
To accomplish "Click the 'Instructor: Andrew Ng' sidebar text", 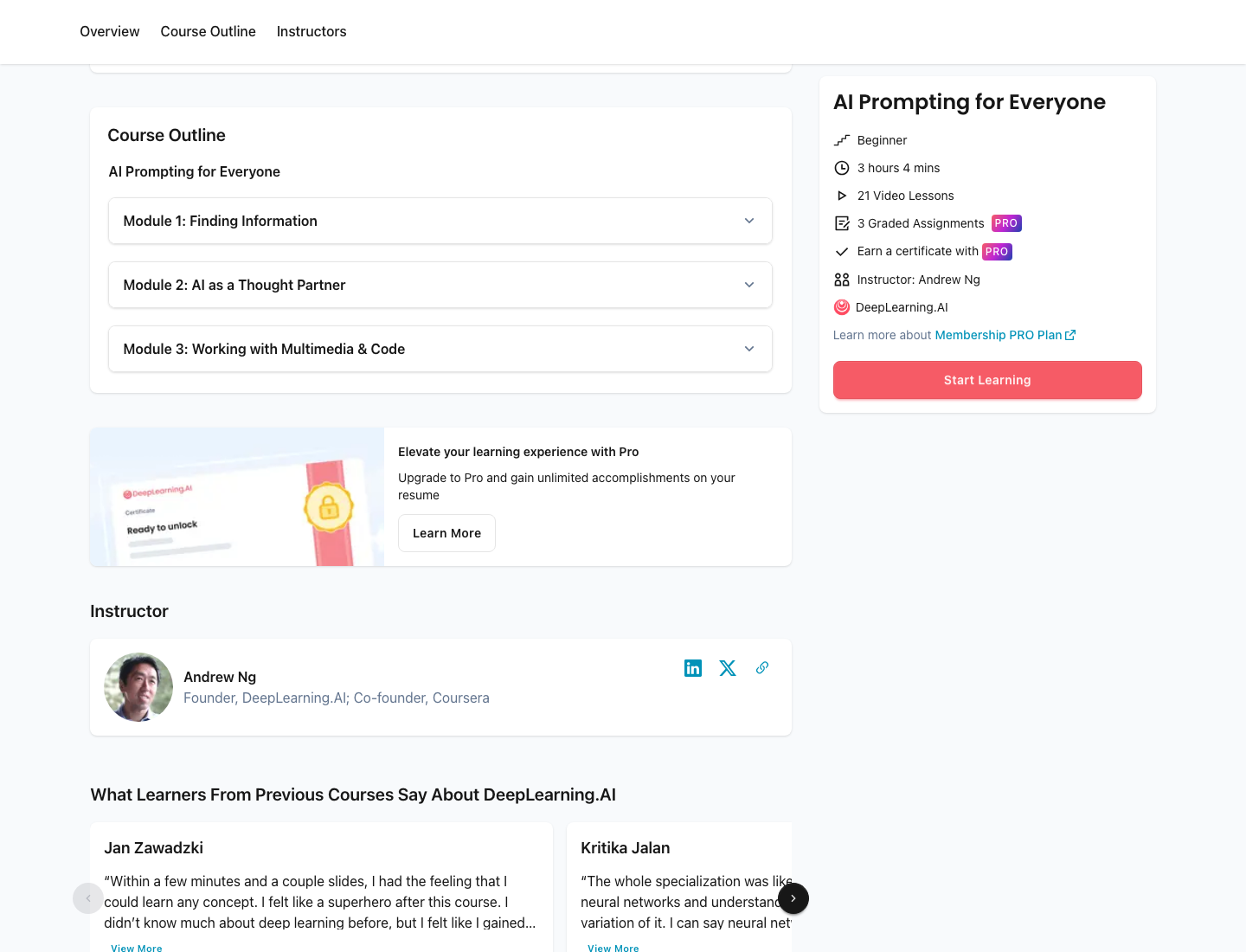I will click(x=919, y=280).
